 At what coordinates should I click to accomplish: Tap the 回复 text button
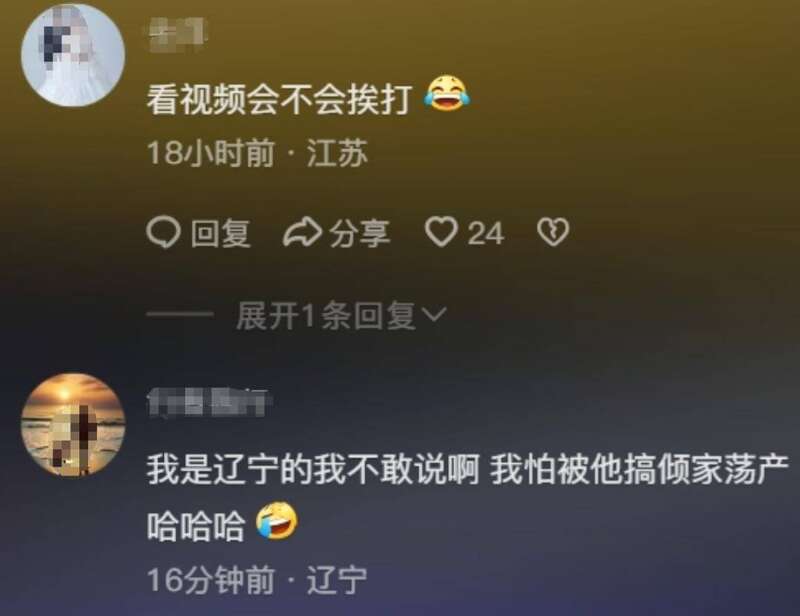(x=220, y=234)
